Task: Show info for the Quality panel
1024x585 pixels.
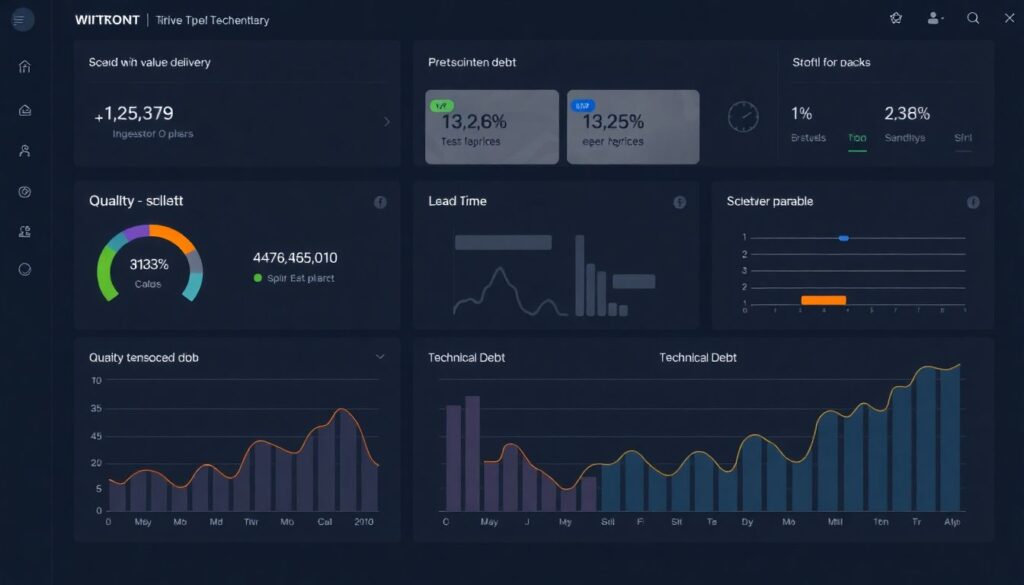Action: (380, 202)
